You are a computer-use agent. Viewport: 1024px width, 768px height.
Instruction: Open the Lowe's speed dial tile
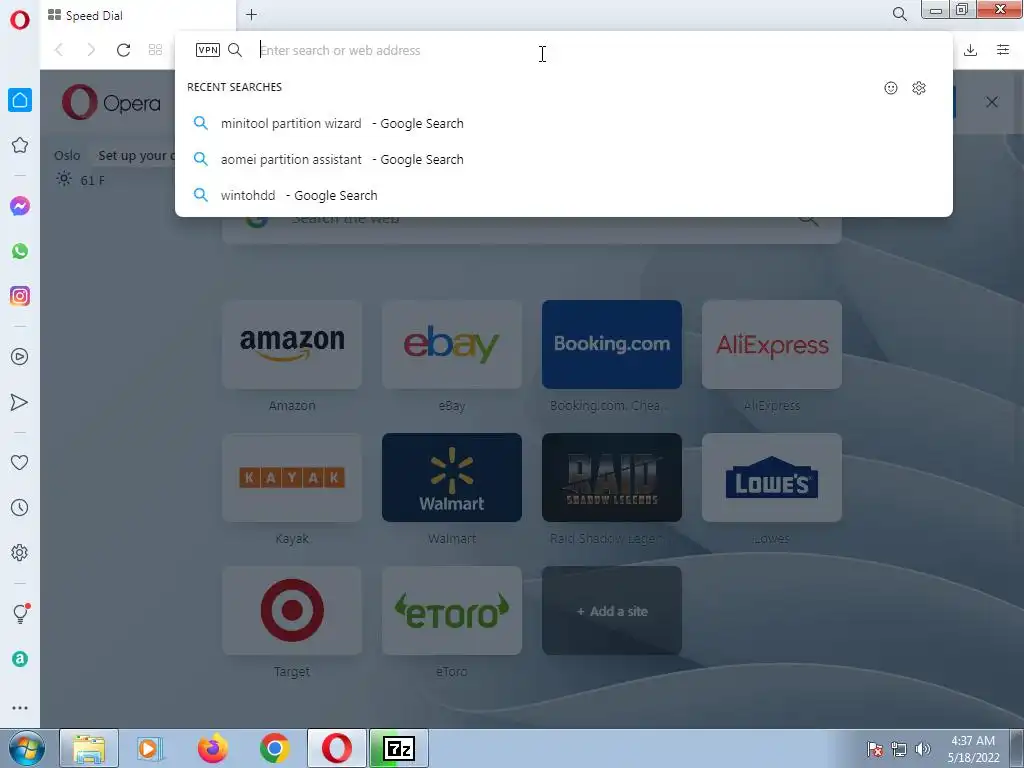pos(772,477)
